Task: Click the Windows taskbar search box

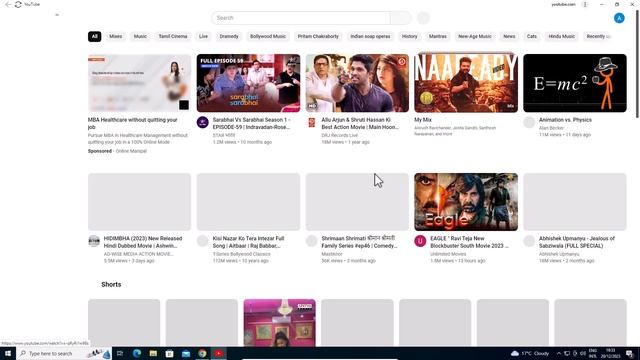Action: pyautogui.click(x=64, y=353)
